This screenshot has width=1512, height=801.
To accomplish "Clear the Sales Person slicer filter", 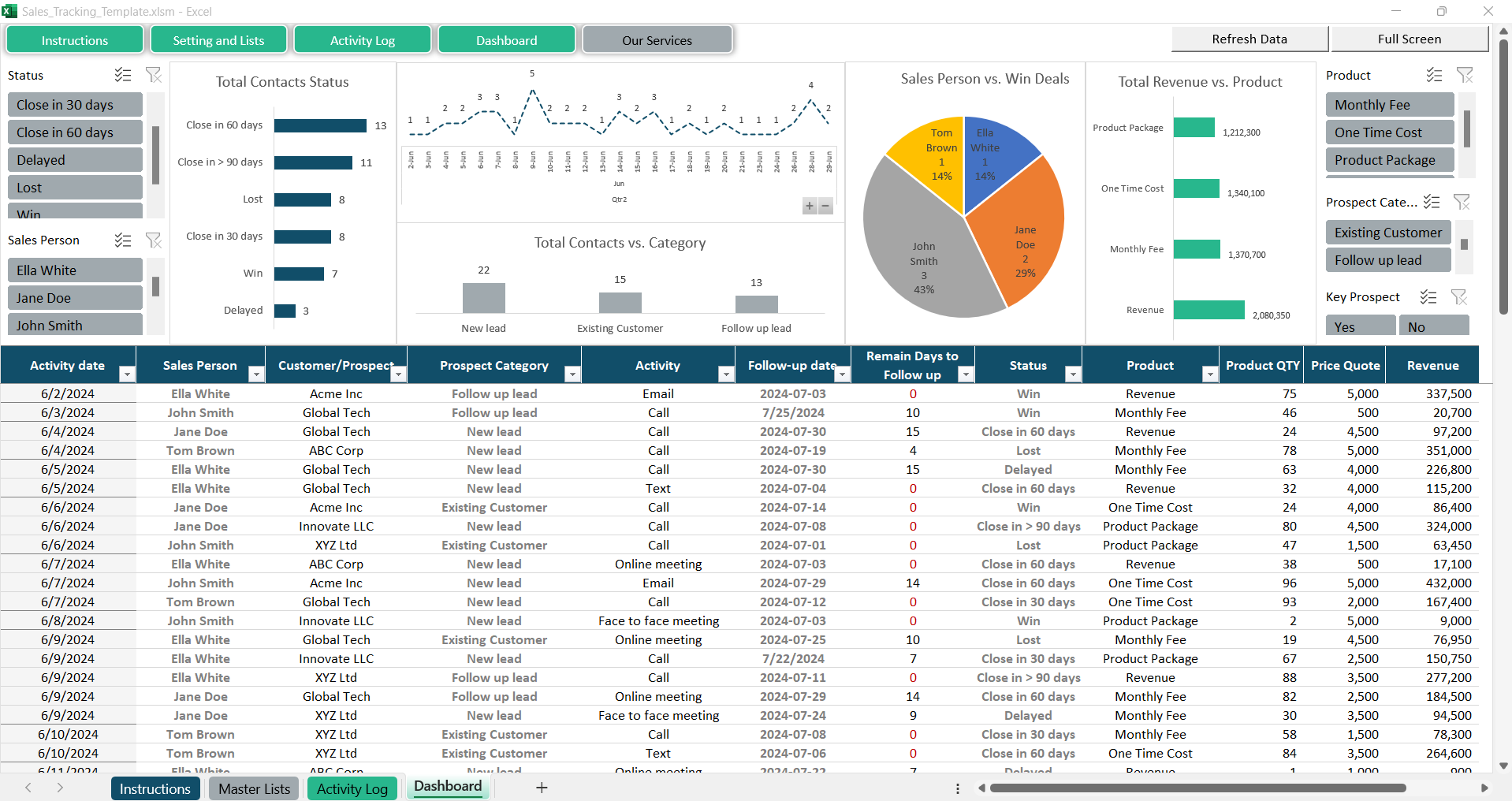I will click(154, 240).
